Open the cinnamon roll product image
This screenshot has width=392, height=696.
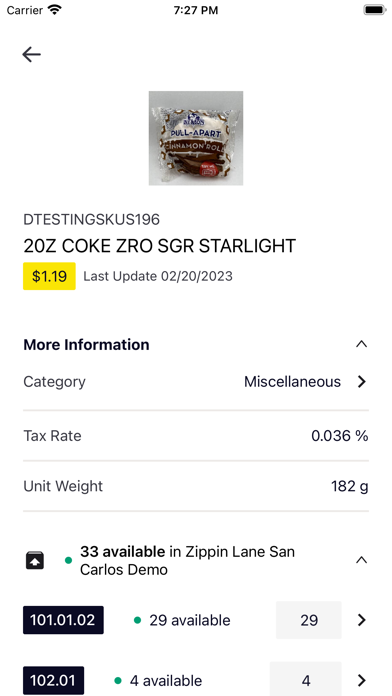196,138
